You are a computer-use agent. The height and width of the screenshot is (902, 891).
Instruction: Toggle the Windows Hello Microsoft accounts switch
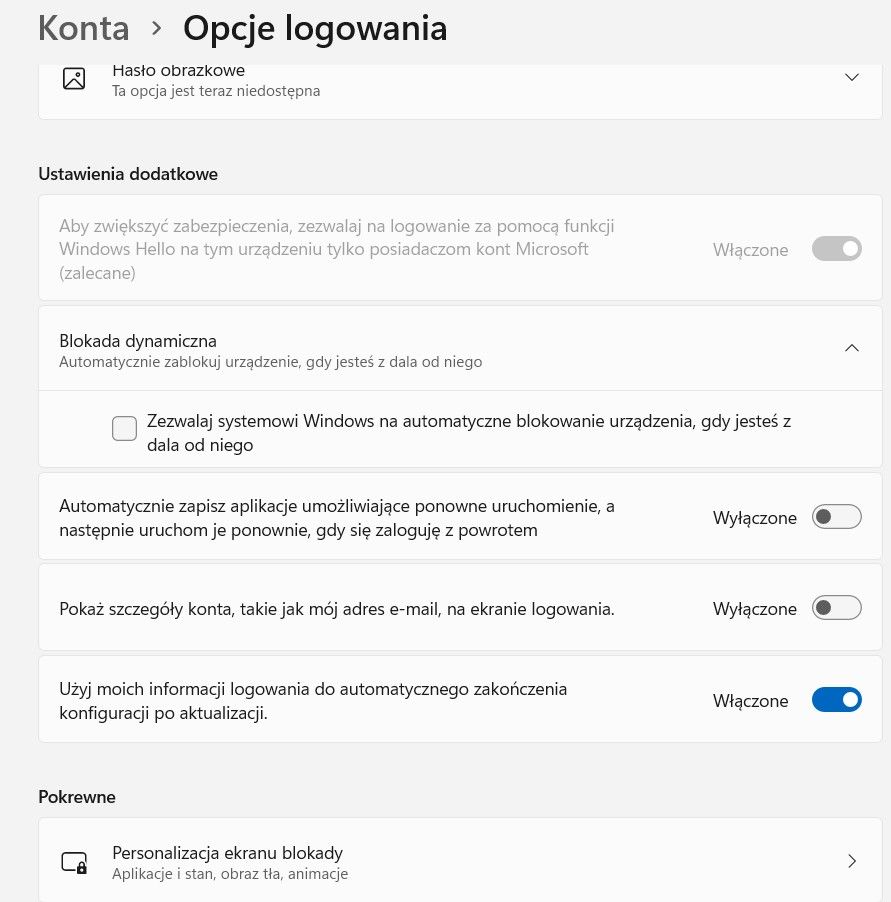pos(836,249)
